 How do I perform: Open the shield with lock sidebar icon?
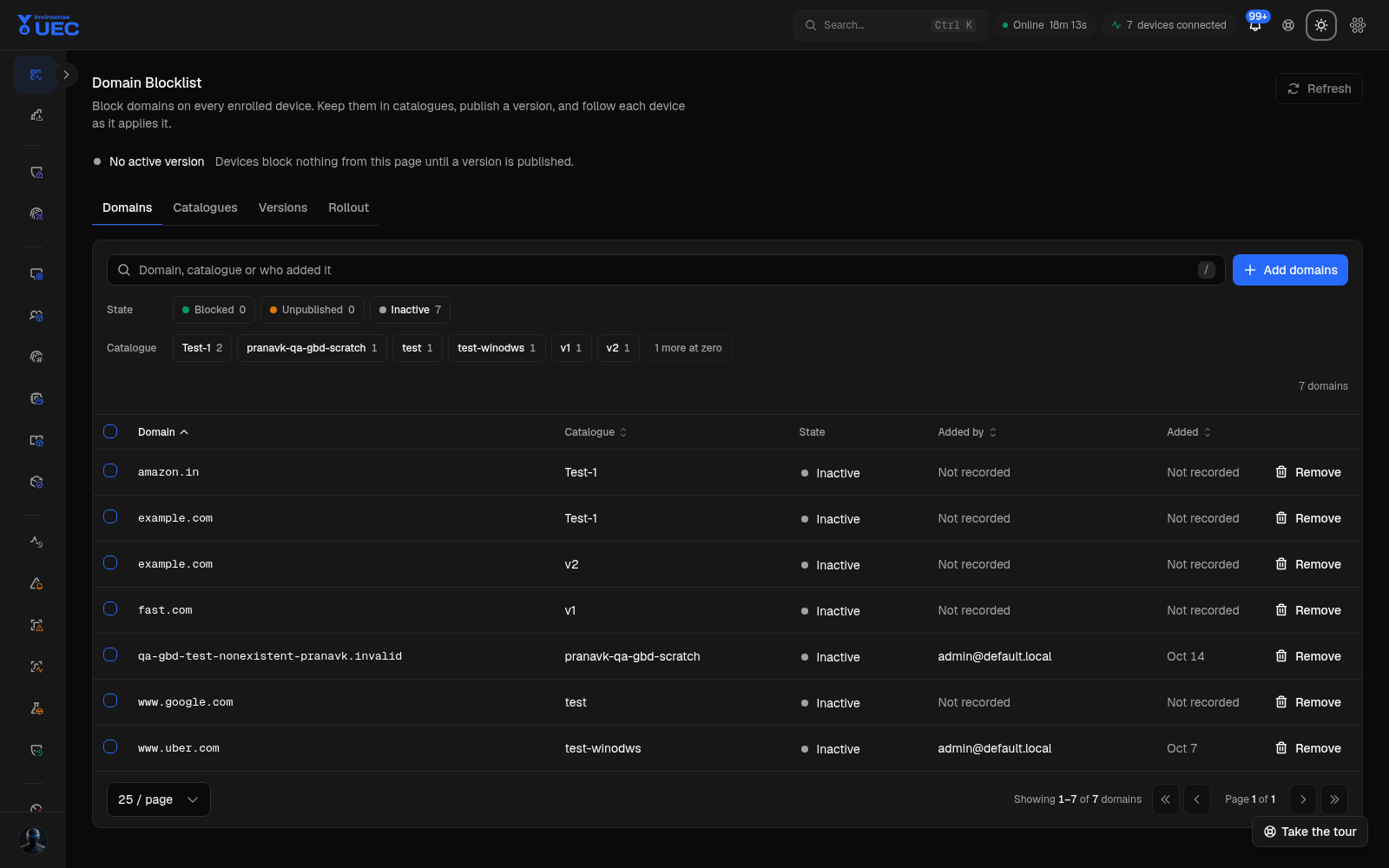pos(36,173)
